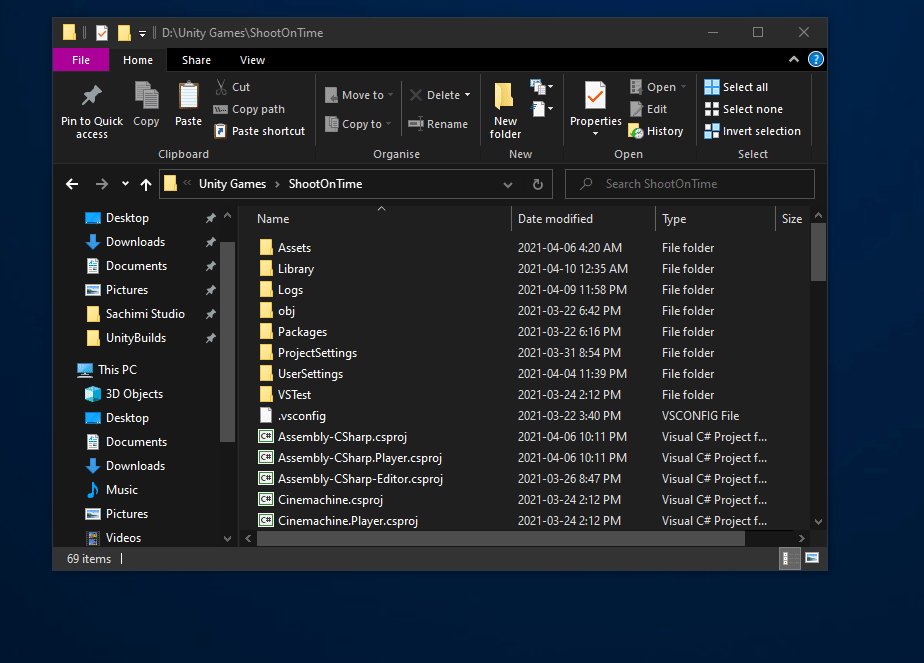Go up one folder level arrow
924x663 pixels.
pyautogui.click(x=146, y=184)
